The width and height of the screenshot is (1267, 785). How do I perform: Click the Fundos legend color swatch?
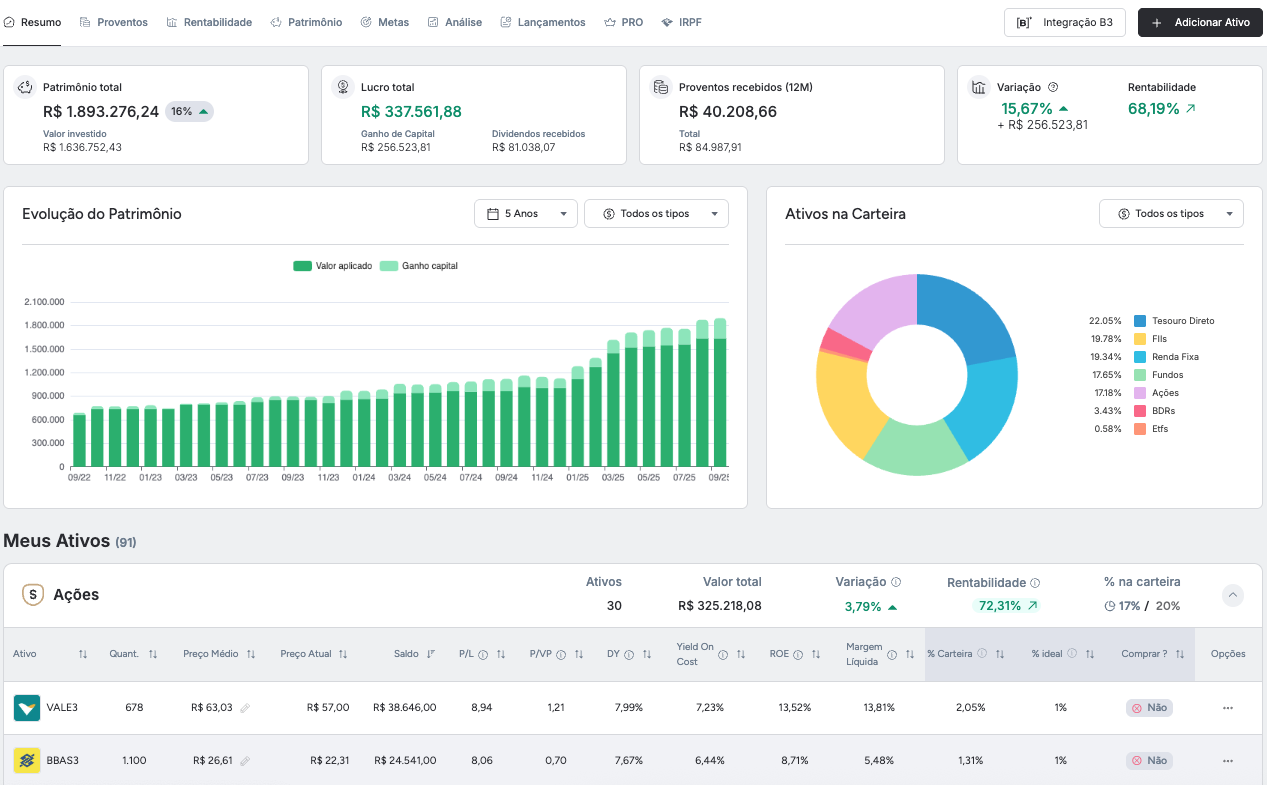(x=1140, y=375)
